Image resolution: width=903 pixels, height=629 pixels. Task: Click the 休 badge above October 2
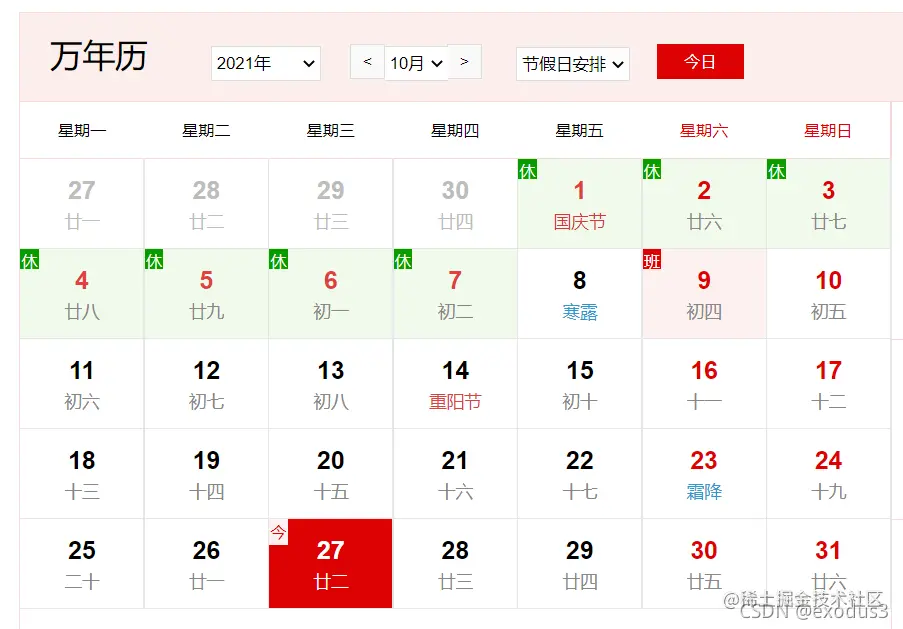(652, 170)
